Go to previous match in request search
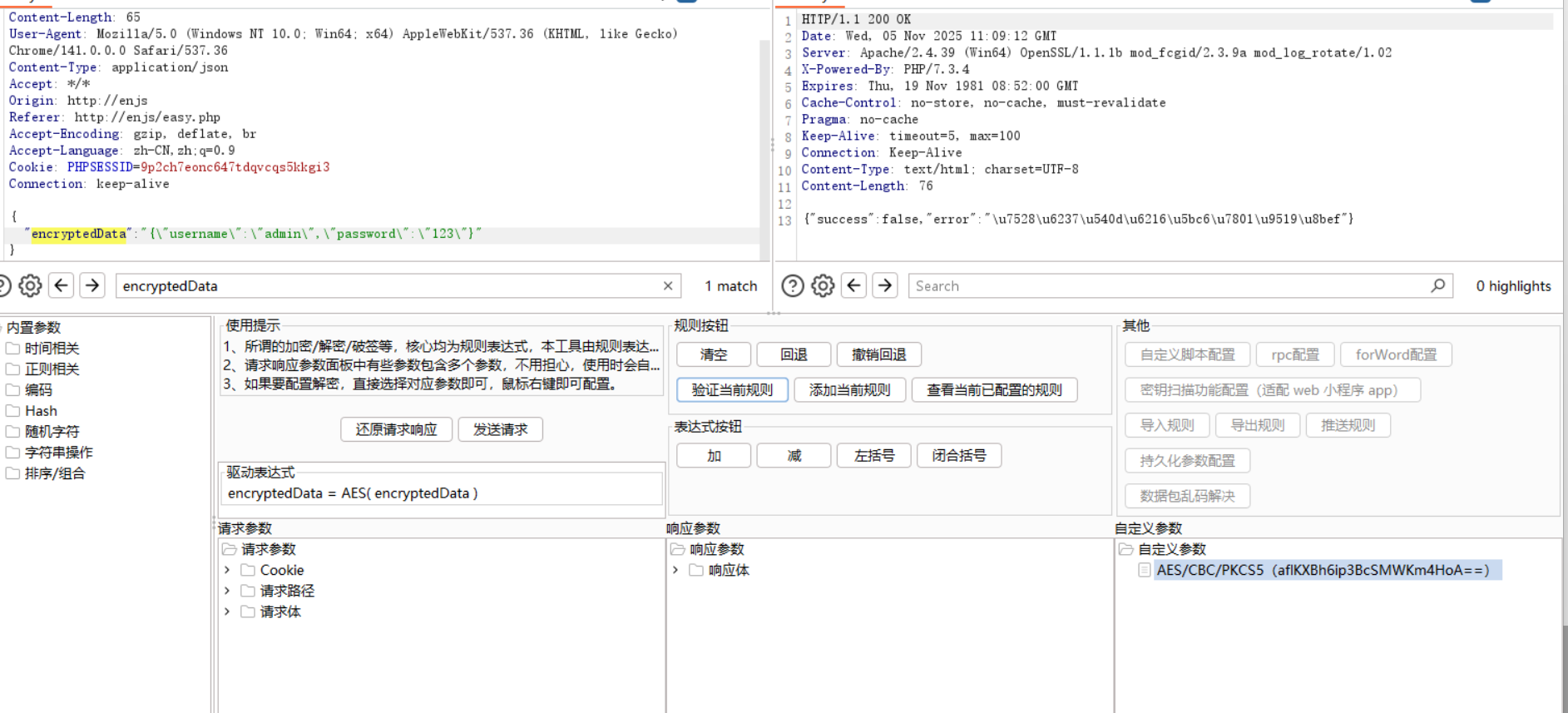Viewport: 1568px width, 713px height. [62, 285]
